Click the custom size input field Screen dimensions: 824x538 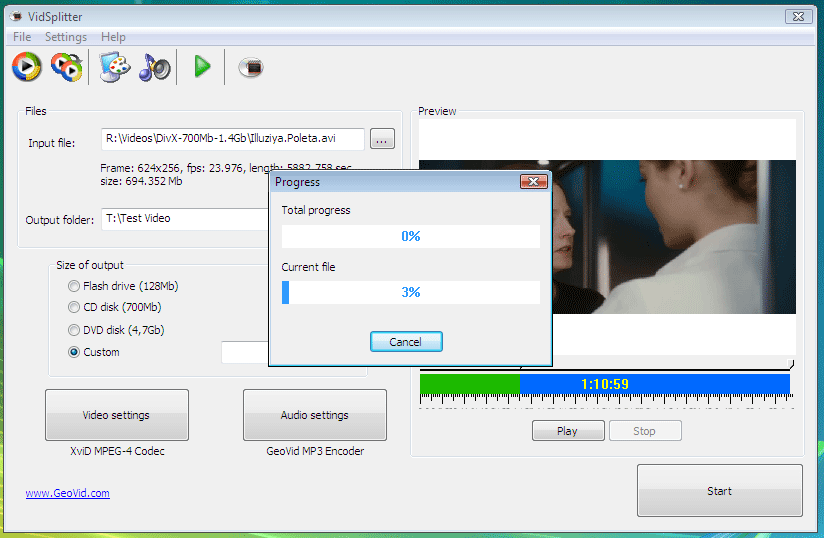245,352
